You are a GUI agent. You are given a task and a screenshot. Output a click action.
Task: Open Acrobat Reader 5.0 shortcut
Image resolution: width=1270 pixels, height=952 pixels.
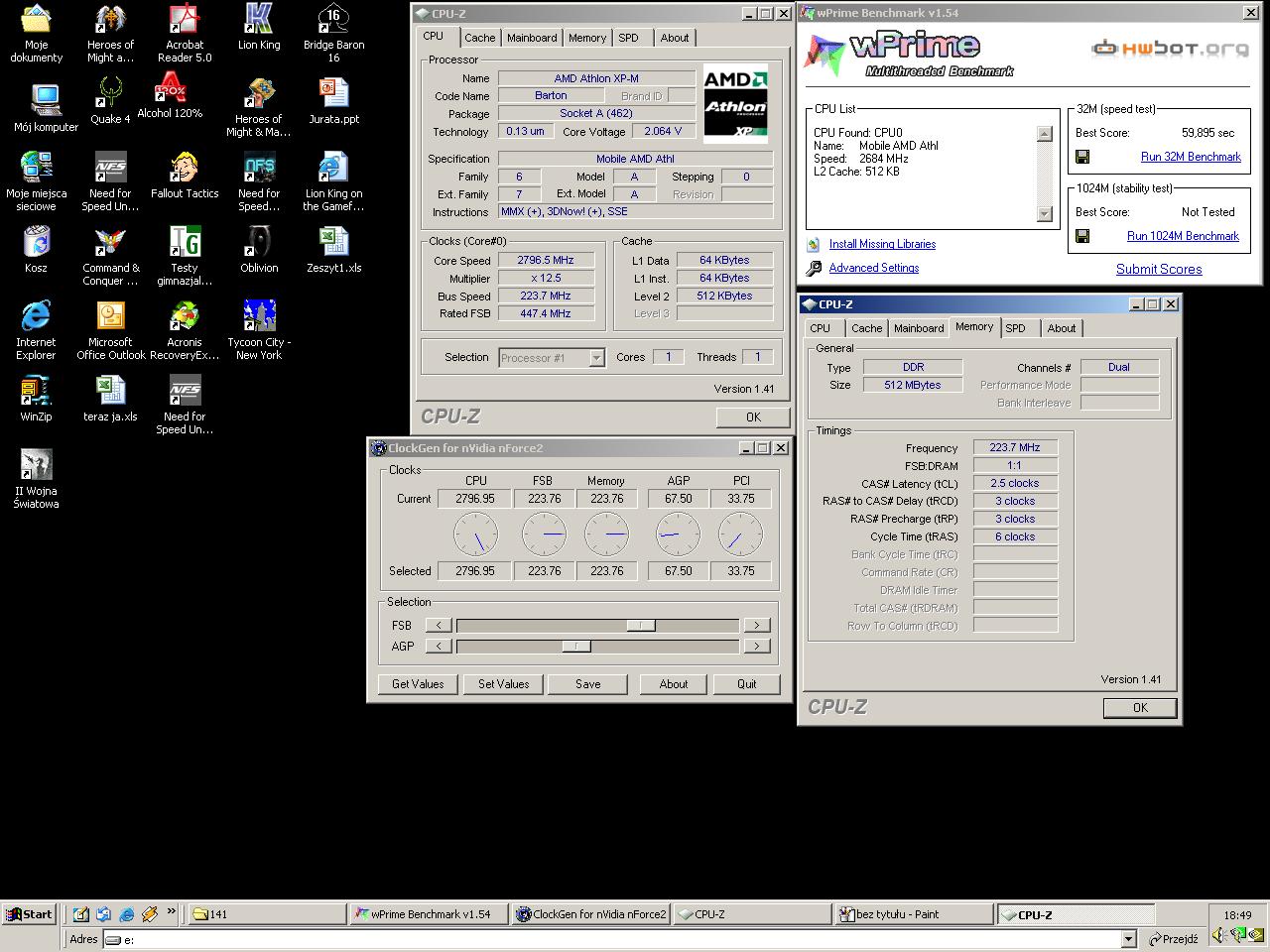coord(185,33)
